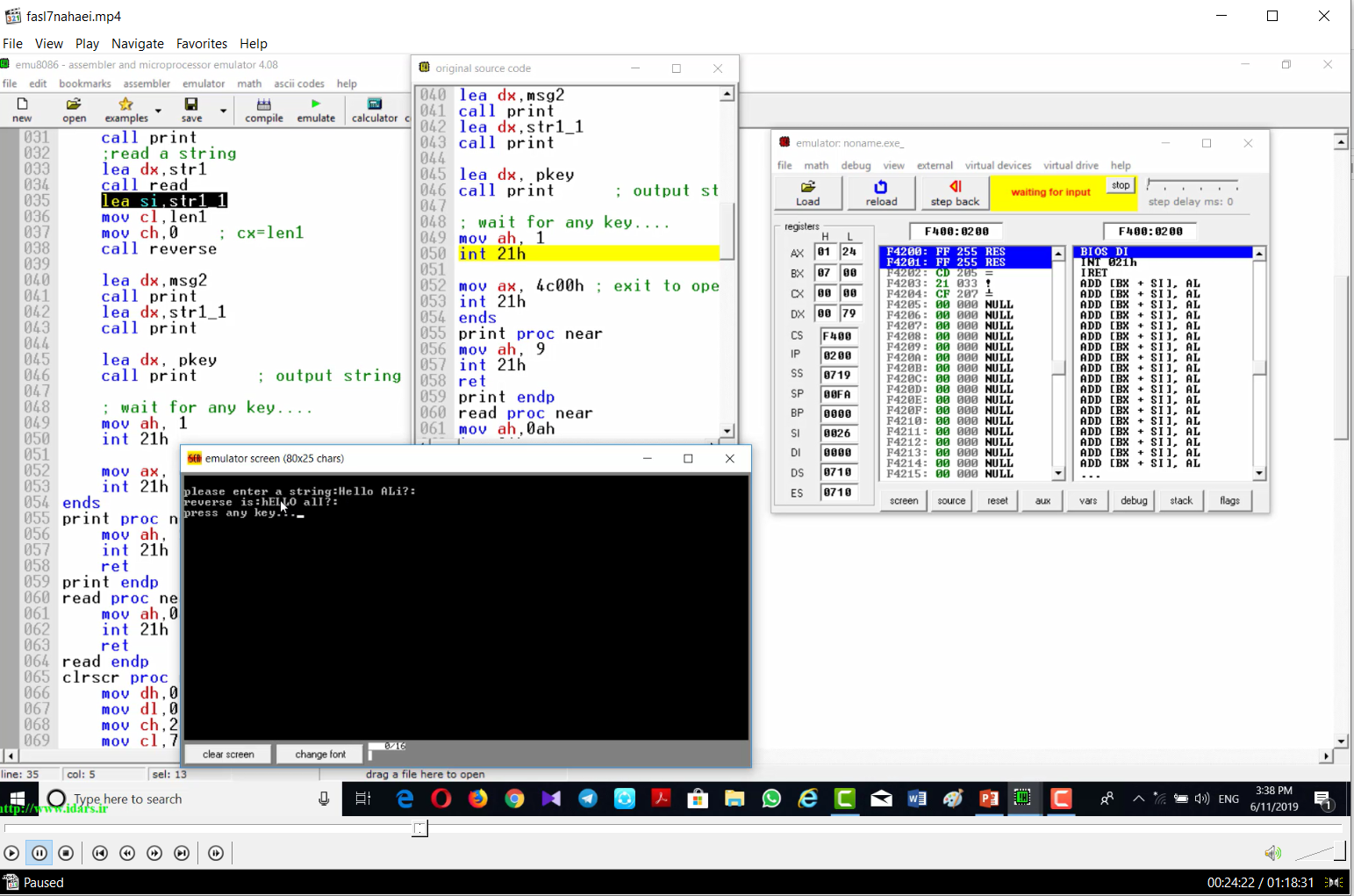The height and width of the screenshot is (896, 1354).
Task: Expand the save dropdown arrow
Action: pyautogui.click(x=223, y=111)
